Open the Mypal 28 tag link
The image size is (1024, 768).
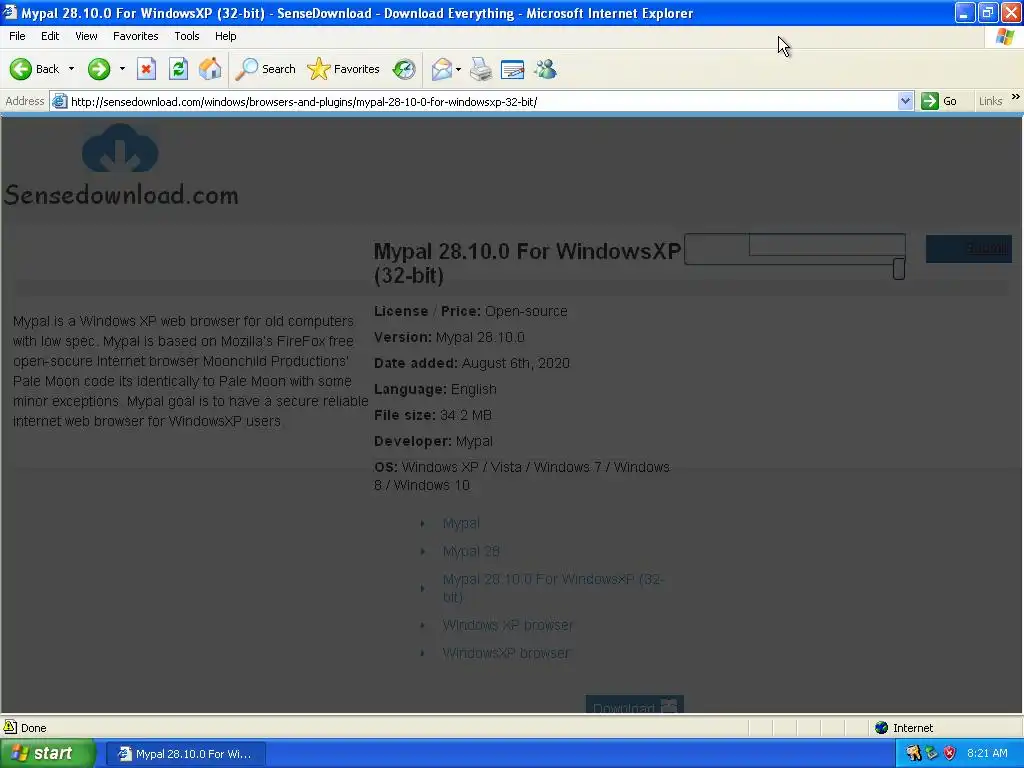coord(471,551)
